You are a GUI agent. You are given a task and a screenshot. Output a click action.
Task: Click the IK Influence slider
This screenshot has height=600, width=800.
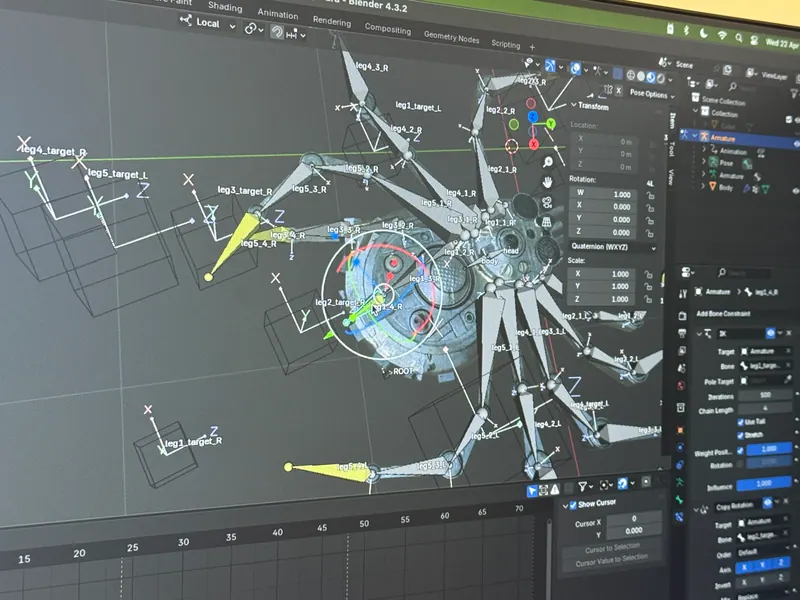coord(764,483)
